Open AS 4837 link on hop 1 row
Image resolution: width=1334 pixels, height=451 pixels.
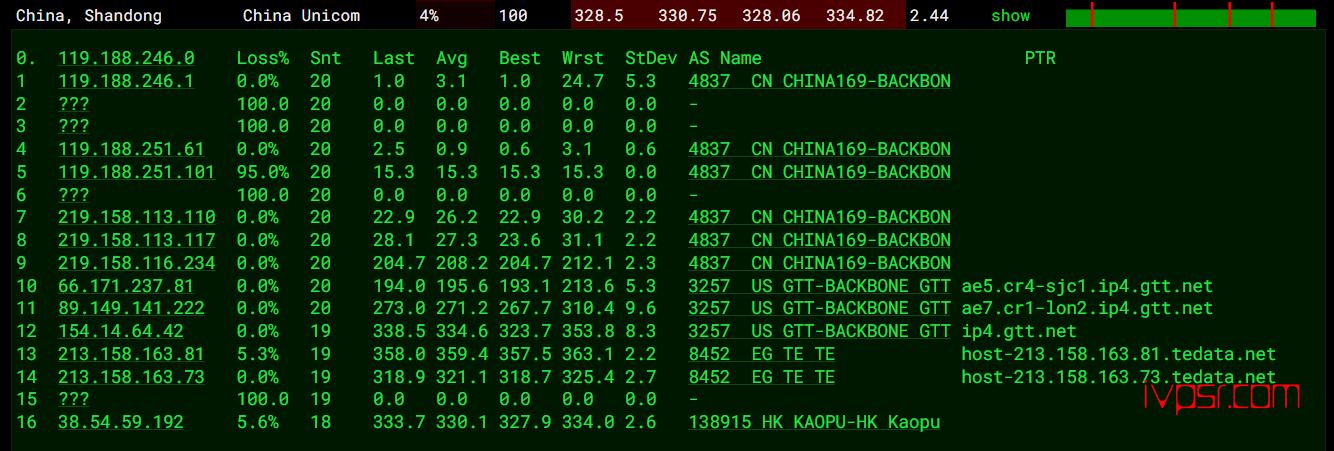pyautogui.click(x=819, y=81)
